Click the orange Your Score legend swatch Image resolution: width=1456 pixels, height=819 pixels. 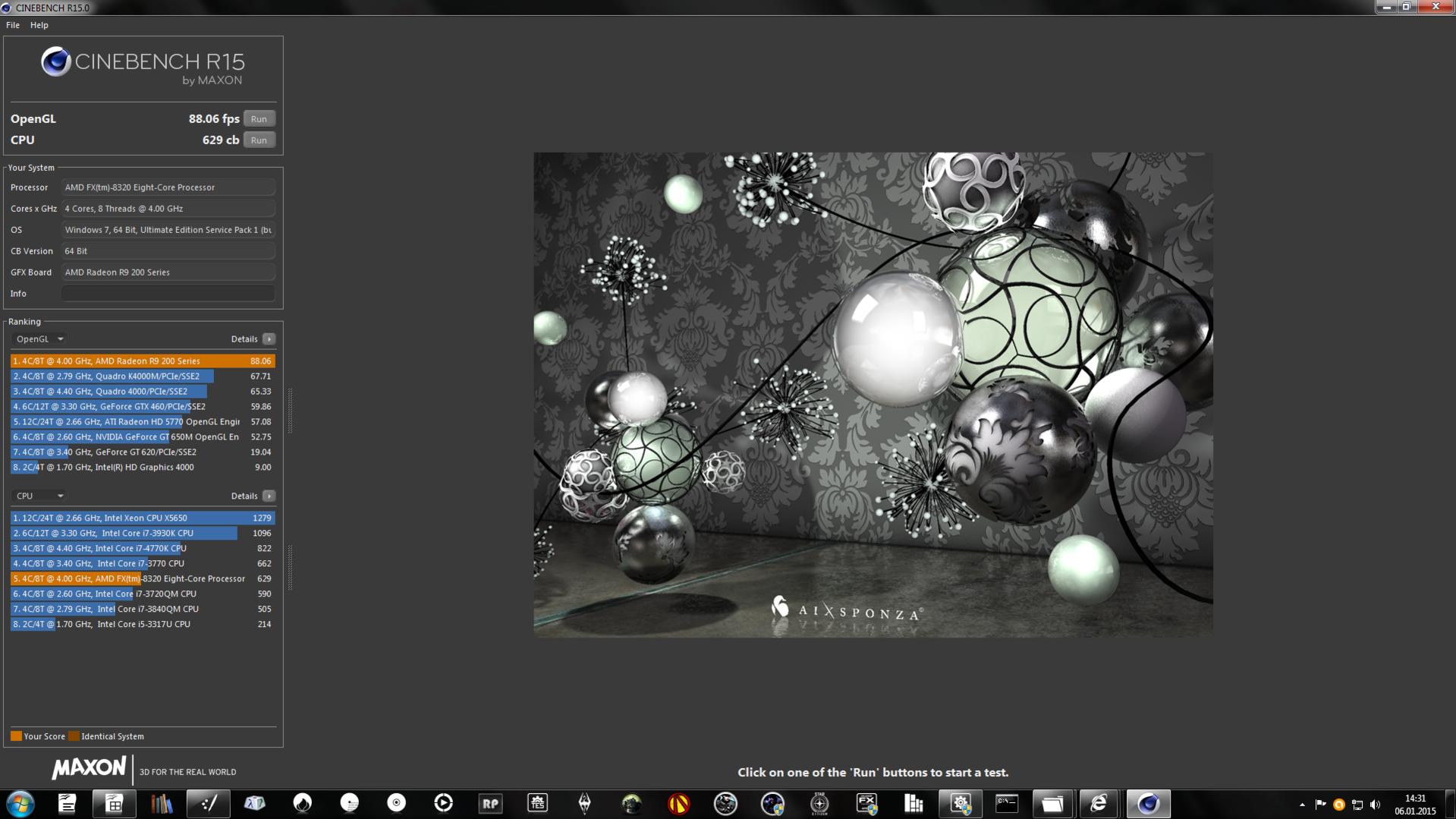(x=16, y=736)
